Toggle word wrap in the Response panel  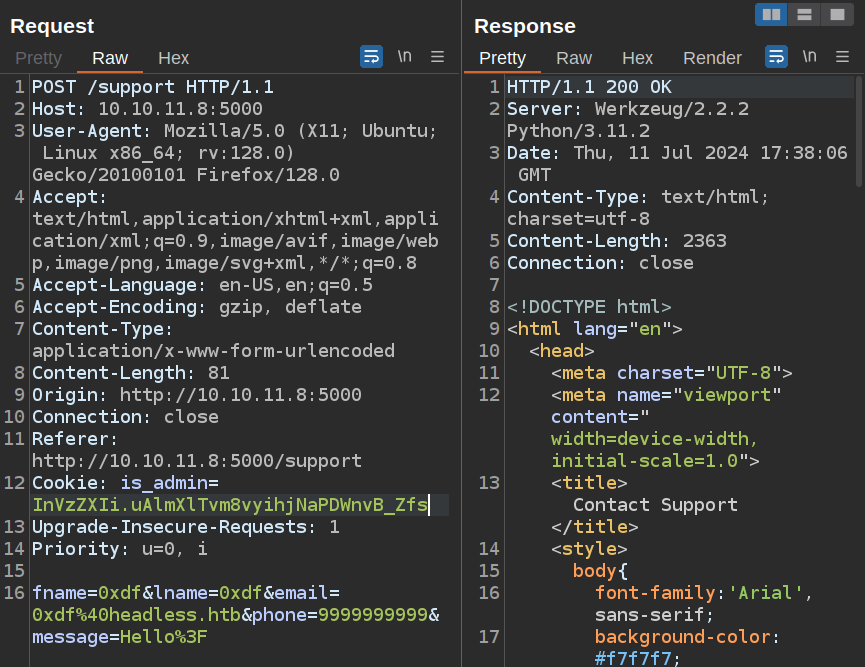(x=776, y=57)
